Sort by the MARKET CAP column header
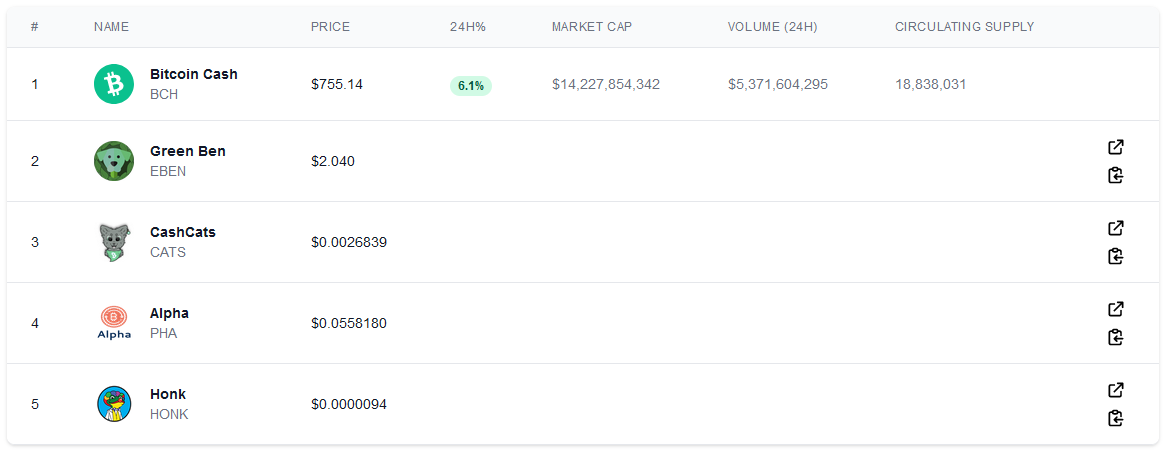Viewport: 1165px width, 453px height. click(592, 27)
